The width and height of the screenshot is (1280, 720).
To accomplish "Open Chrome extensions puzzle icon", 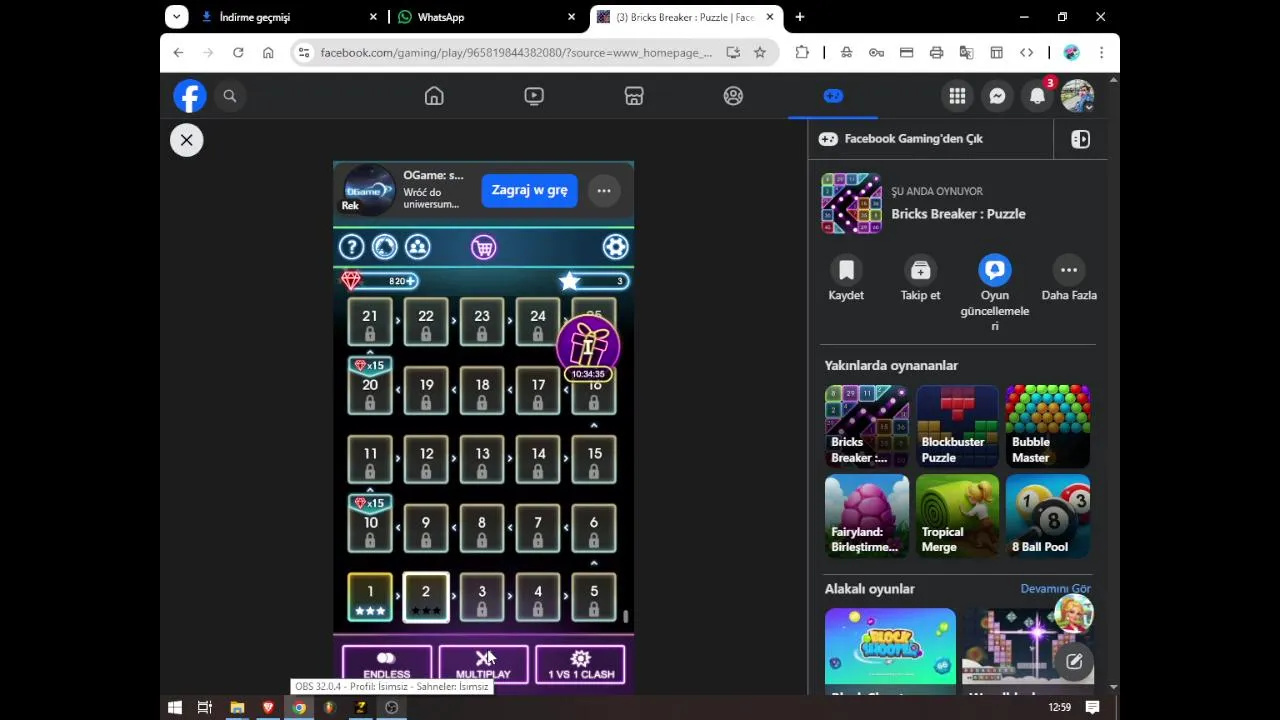I will coord(802,53).
